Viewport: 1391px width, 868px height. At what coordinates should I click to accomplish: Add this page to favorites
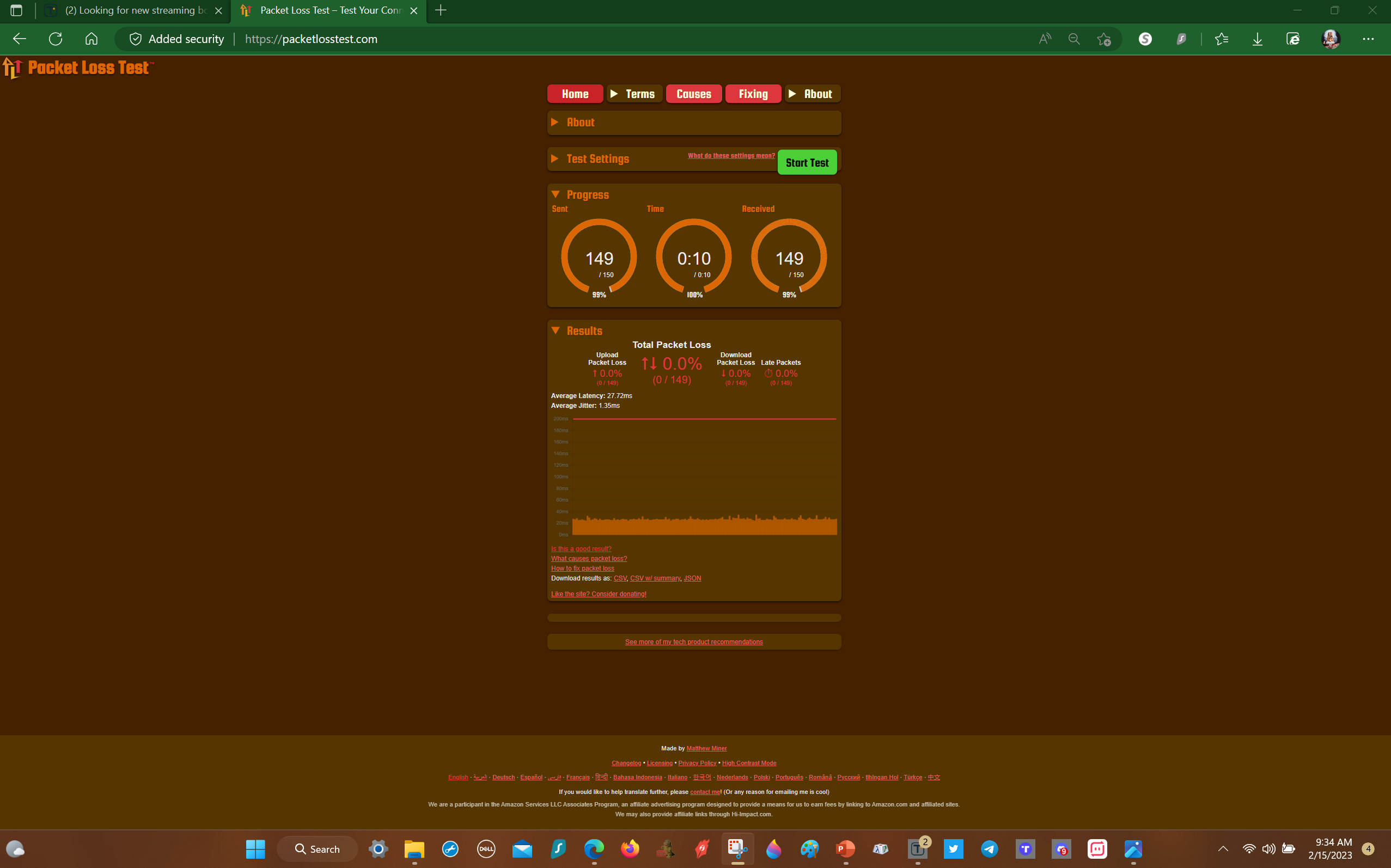tap(1103, 39)
